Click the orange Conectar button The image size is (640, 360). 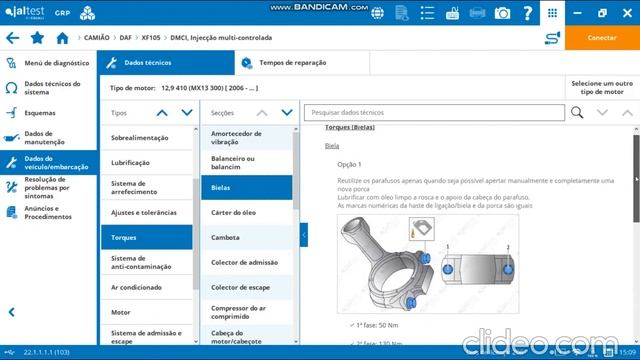[602, 38]
